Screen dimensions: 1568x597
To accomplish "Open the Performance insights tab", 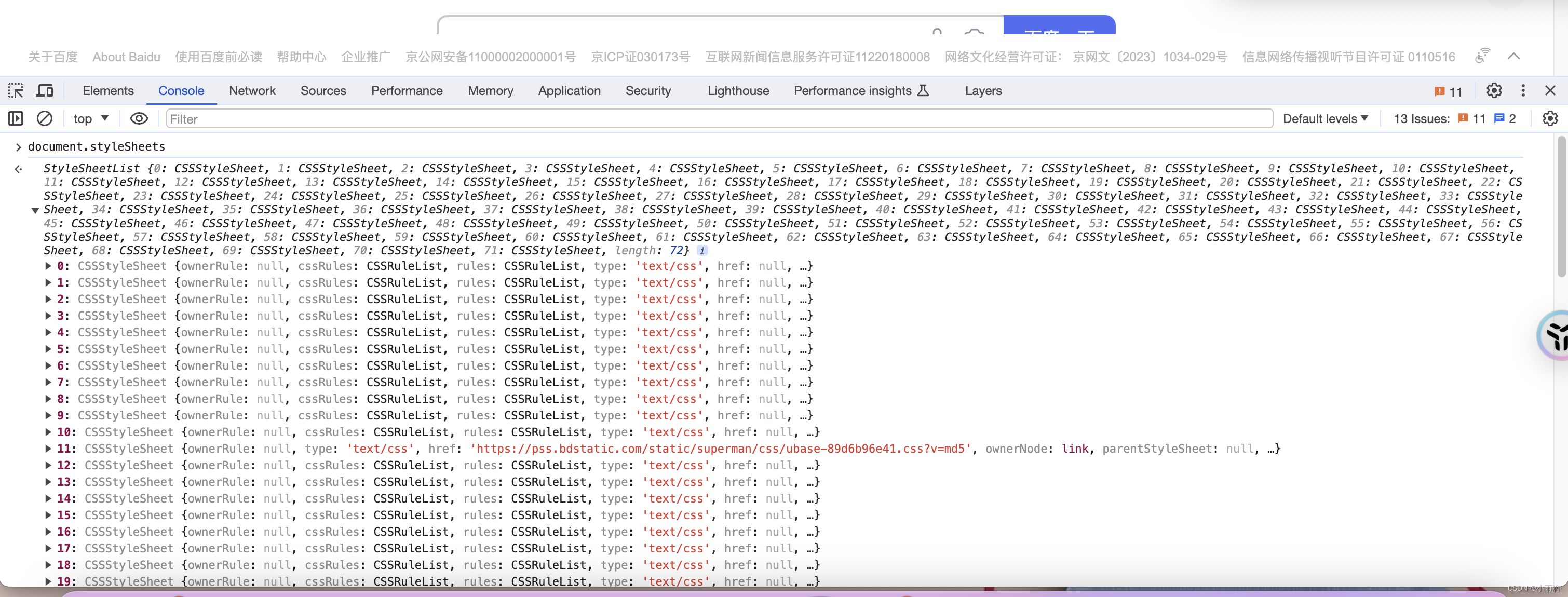I will (861, 91).
